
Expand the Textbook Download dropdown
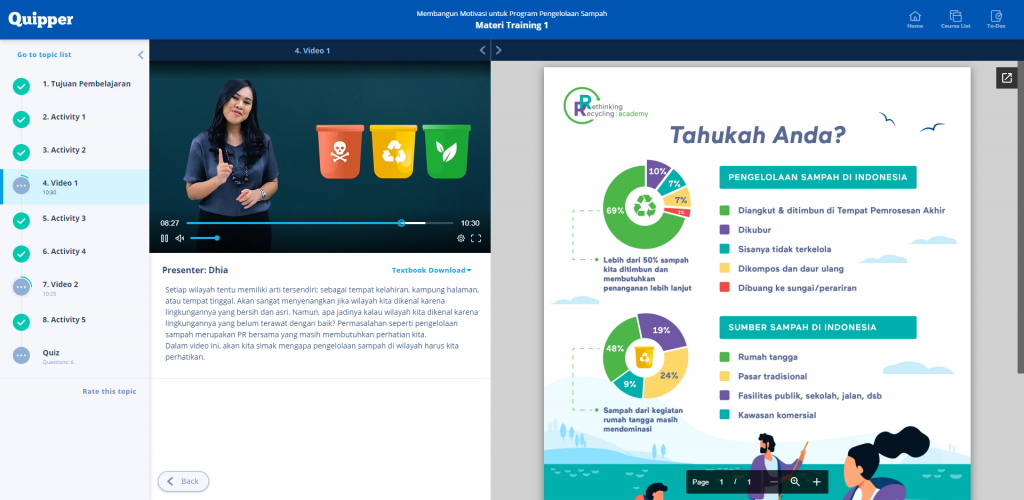(x=431, y=270)
